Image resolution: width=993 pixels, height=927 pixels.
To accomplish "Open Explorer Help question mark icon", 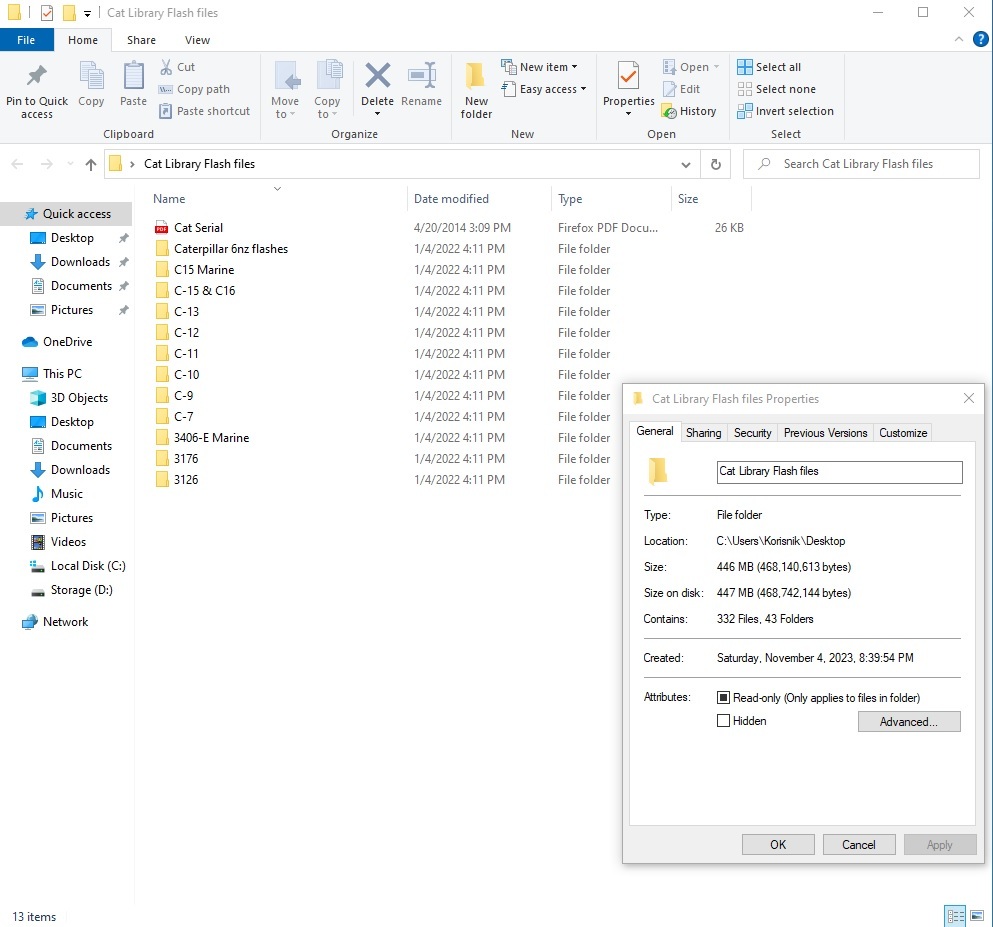I will (980, 39).
